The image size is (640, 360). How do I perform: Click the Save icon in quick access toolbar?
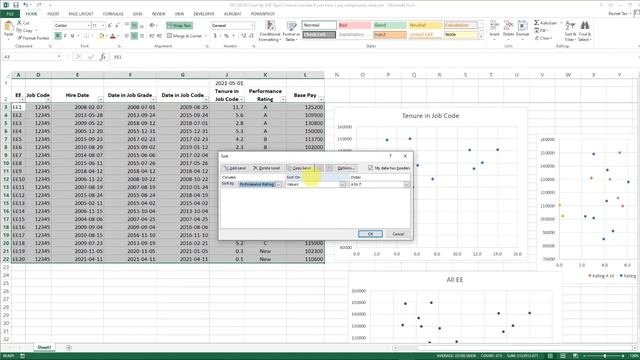click(x=16, y=5)
